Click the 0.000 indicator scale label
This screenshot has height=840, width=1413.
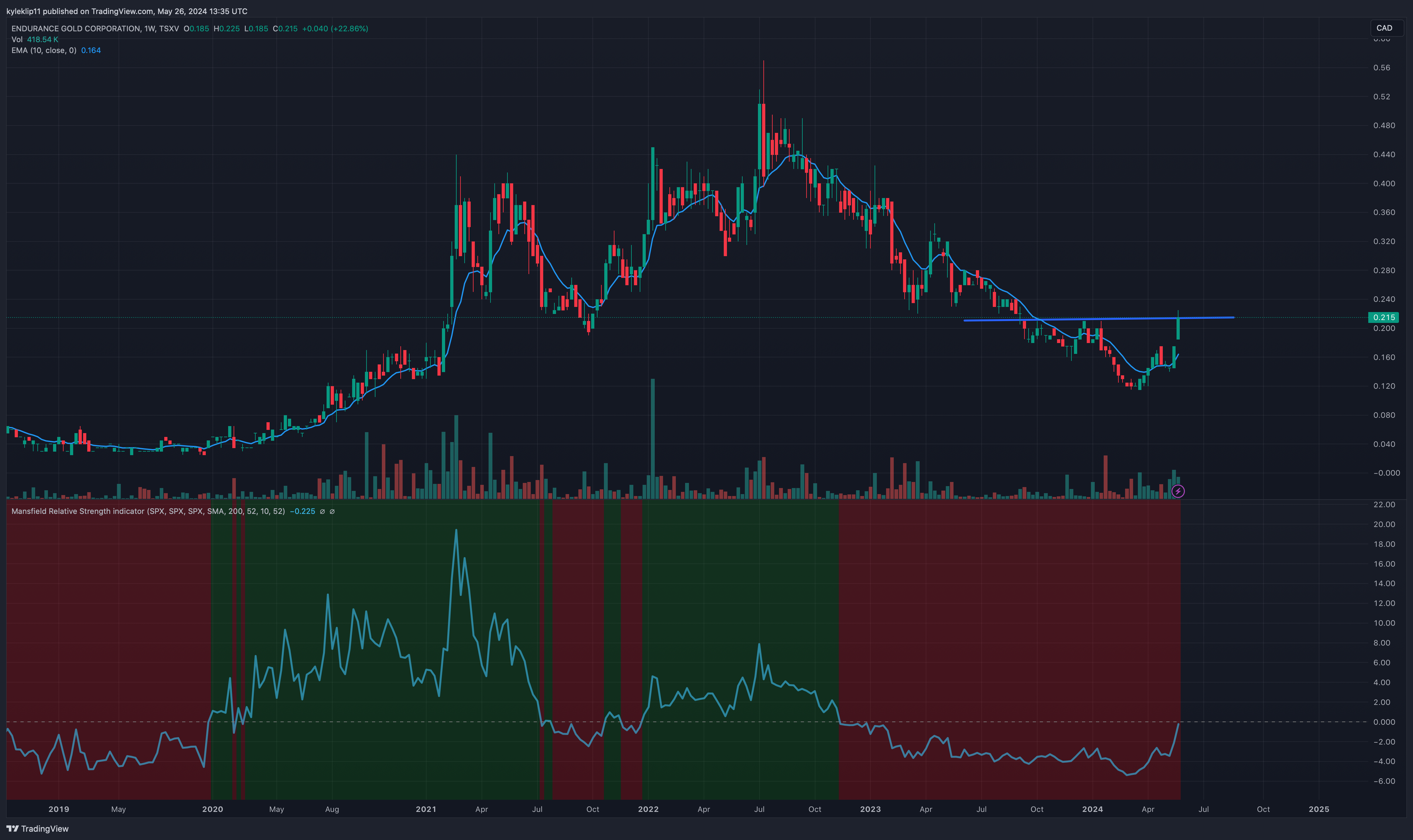1384,722
